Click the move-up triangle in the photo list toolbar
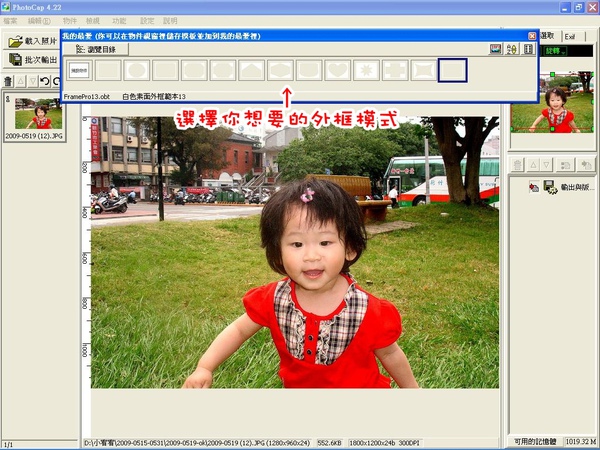This screenshot has width=600, height=450. pyautogui.click(x=21, y=81)
